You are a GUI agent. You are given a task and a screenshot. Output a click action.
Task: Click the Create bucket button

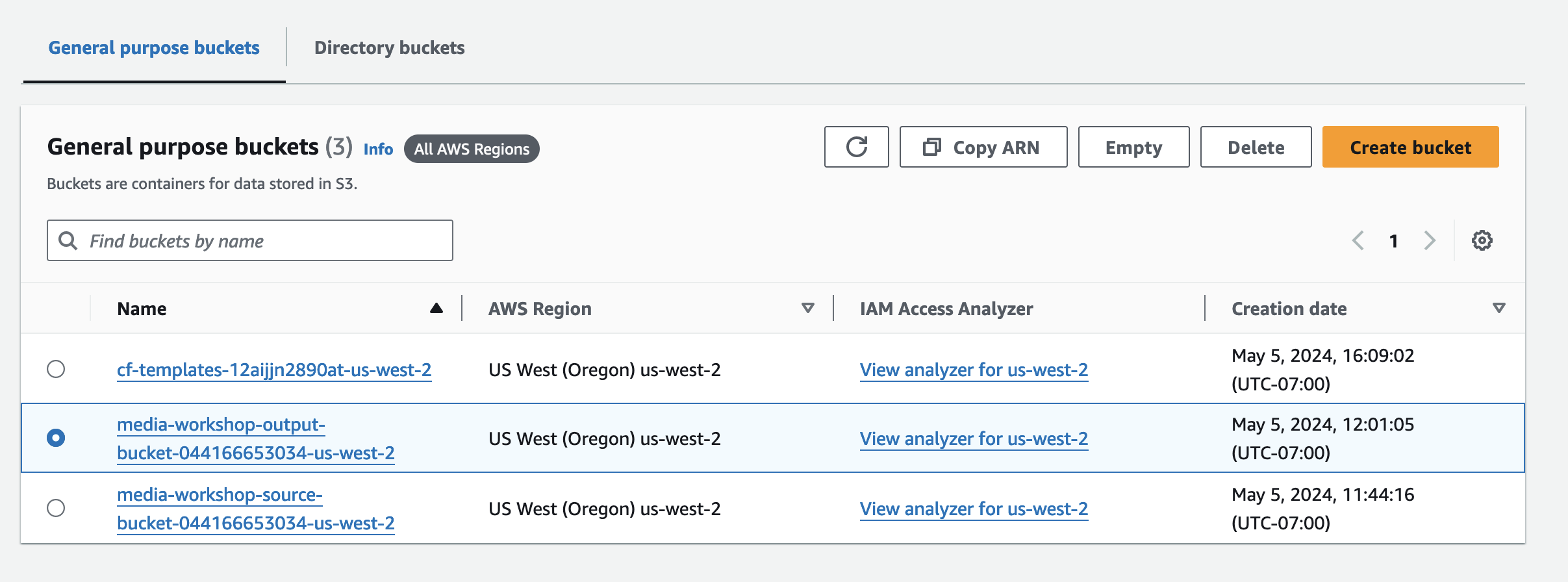click(x=1410, y=147)
